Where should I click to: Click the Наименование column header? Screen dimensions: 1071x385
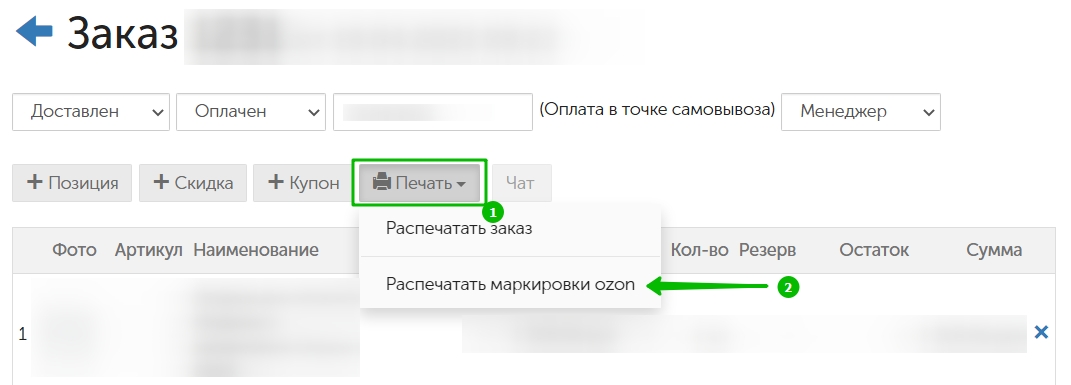tap(256, 250)
